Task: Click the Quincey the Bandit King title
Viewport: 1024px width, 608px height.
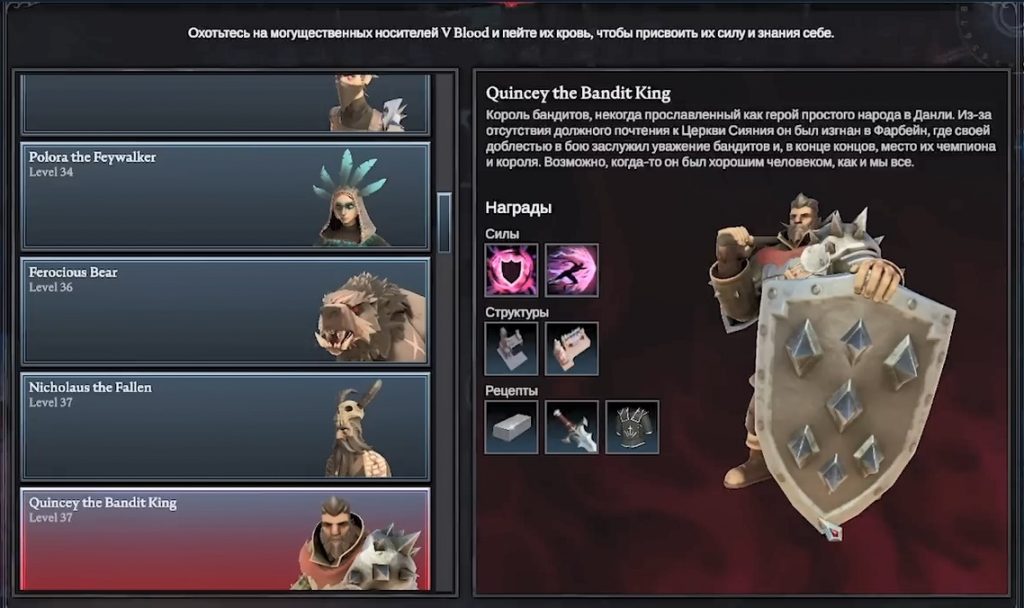Action: pos(578,93)
